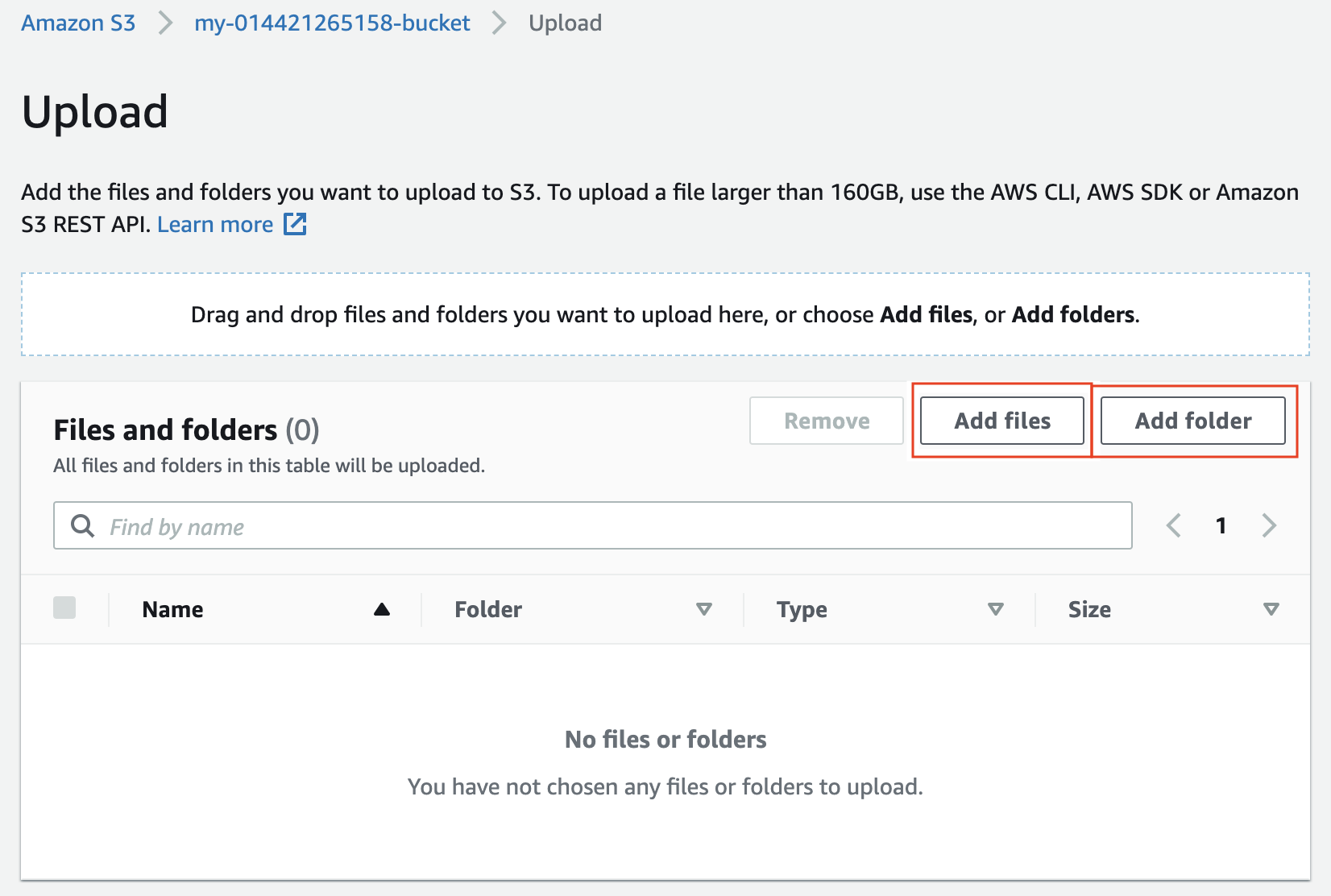Click the No files or folders message

coord(665,739)
